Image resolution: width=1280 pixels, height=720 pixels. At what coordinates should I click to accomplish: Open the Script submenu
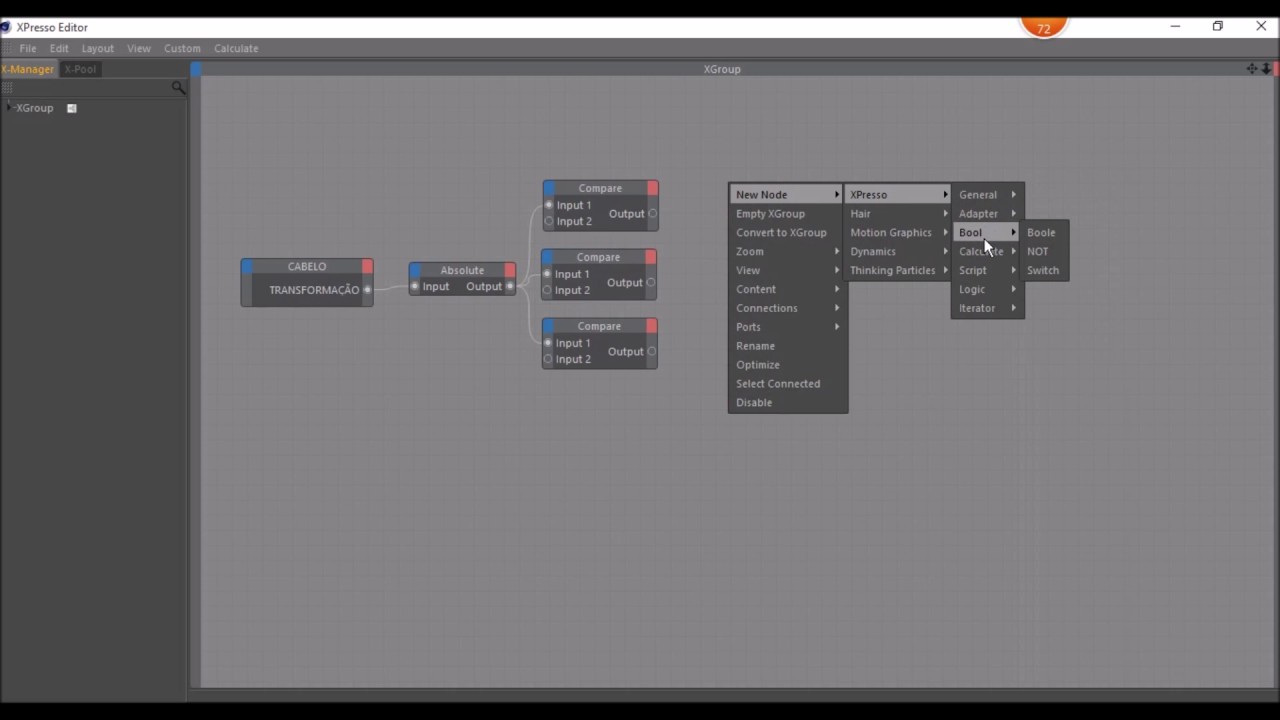[987, 271]
